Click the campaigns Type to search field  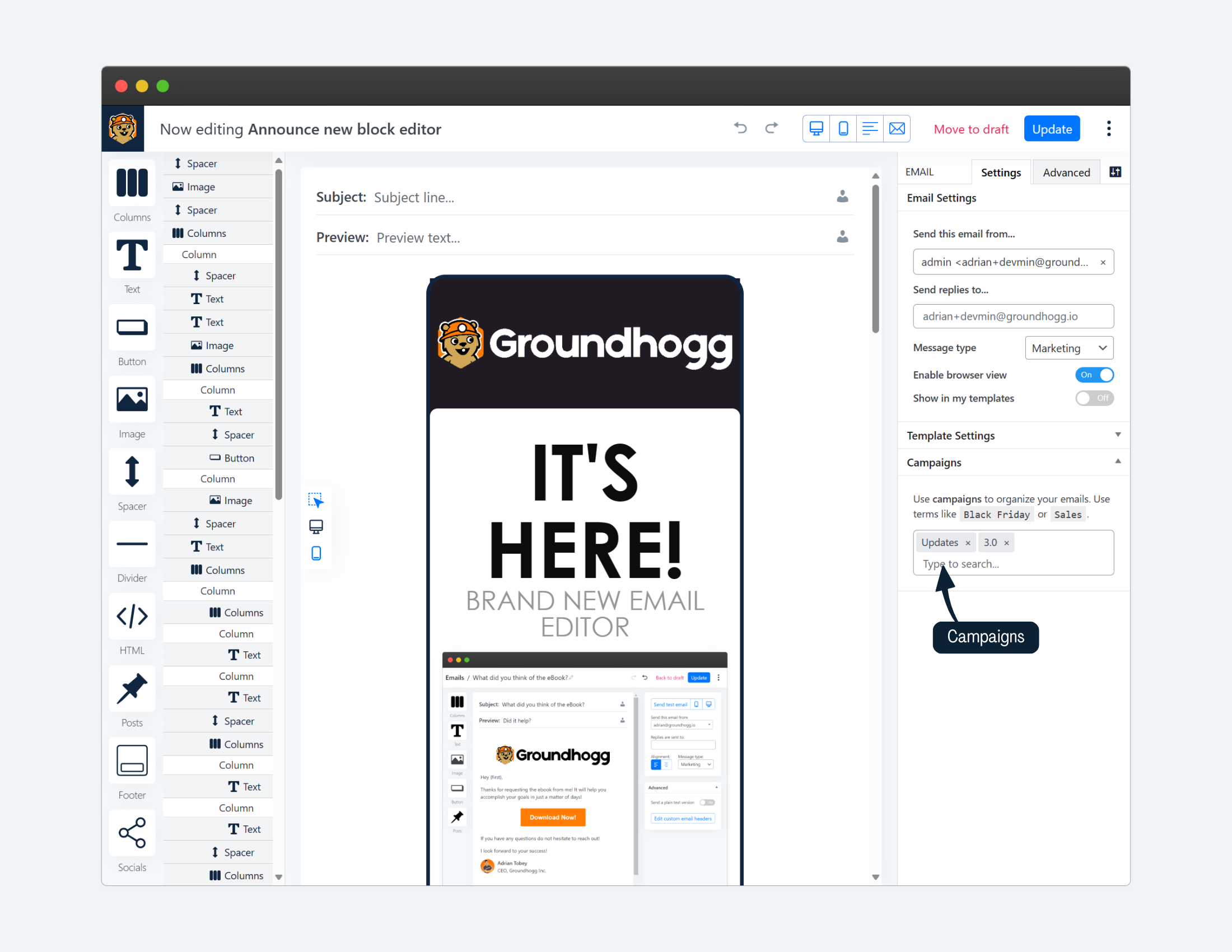point(1014,564)
